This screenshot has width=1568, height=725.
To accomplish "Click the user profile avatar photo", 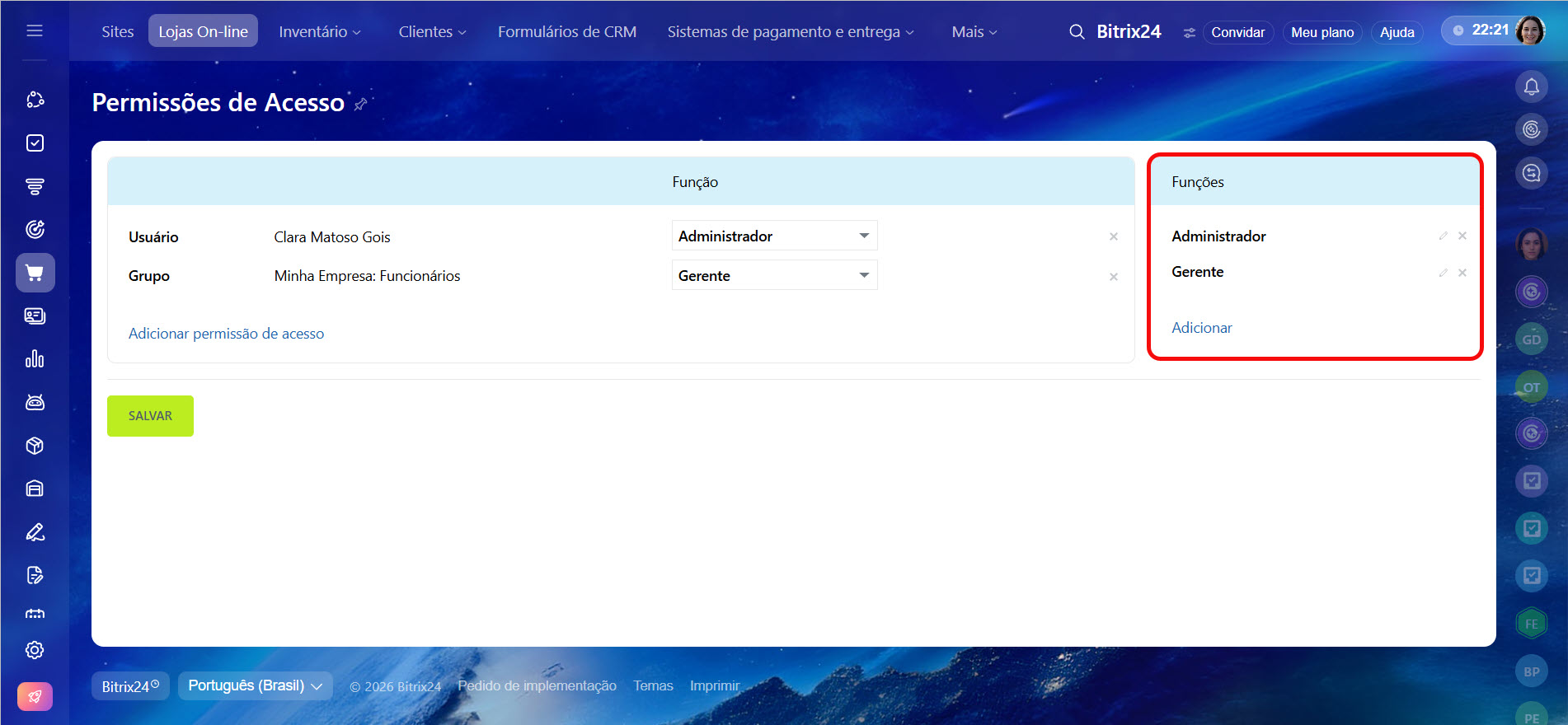I will click(1529, 31).
